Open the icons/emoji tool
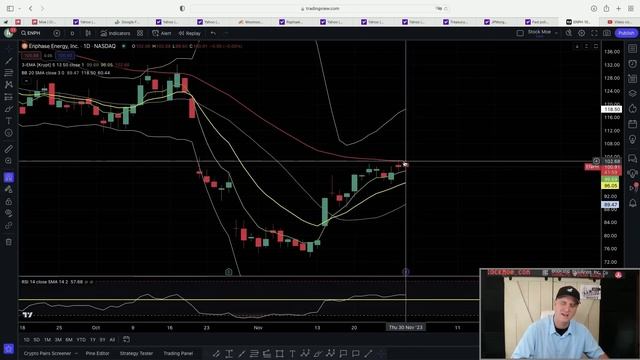 click(9, 133)
